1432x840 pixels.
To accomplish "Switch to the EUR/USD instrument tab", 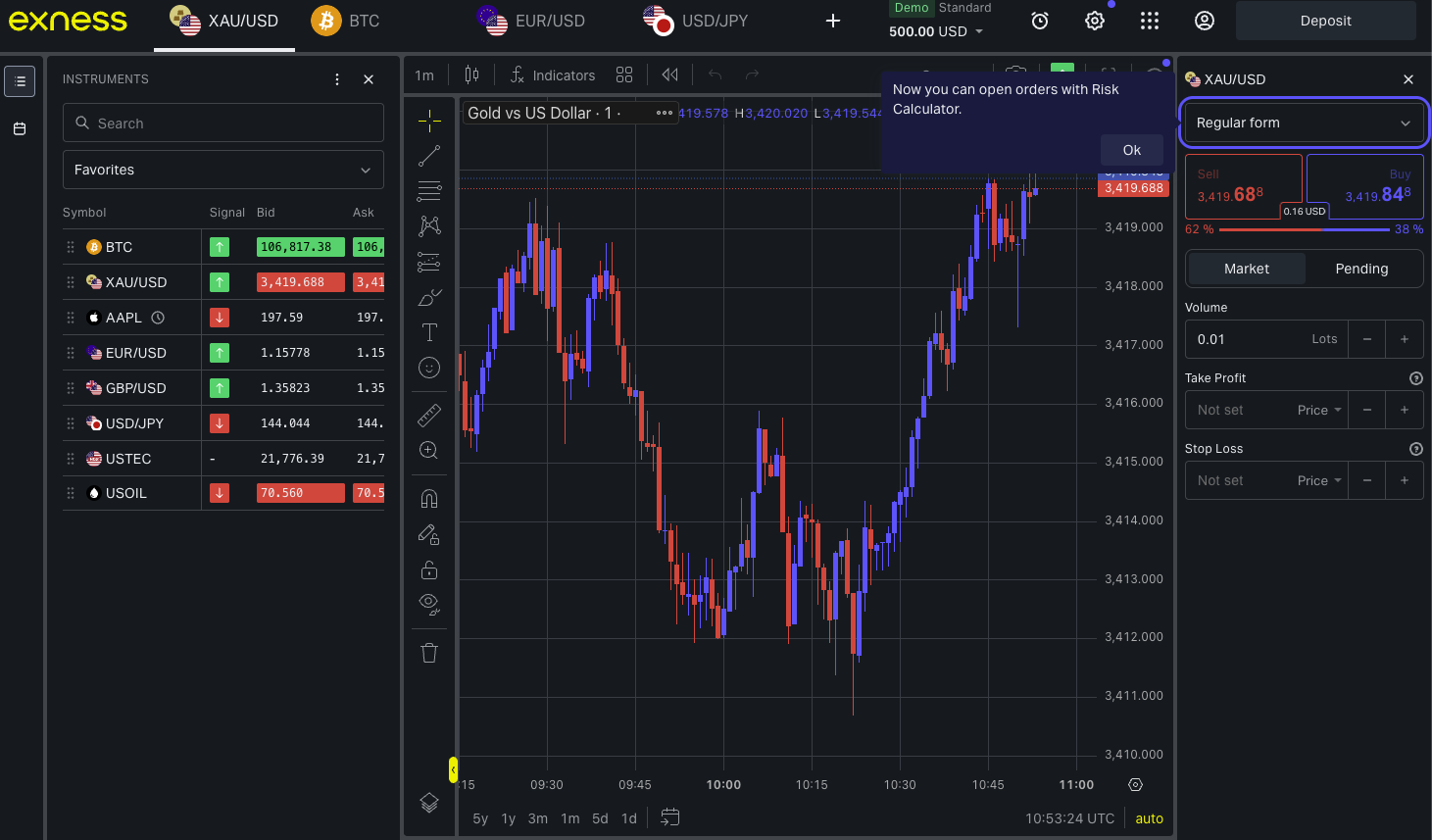I will pyautogui.click(x=531, y=21).
